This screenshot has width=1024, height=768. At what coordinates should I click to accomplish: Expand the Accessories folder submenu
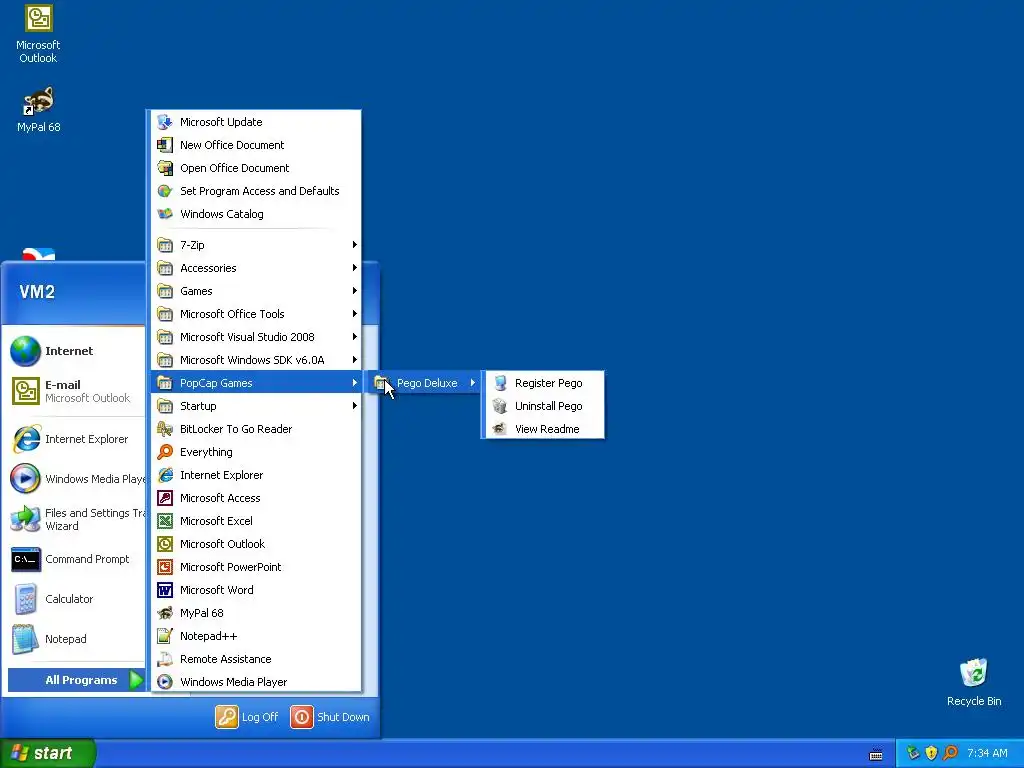(257, 268)
